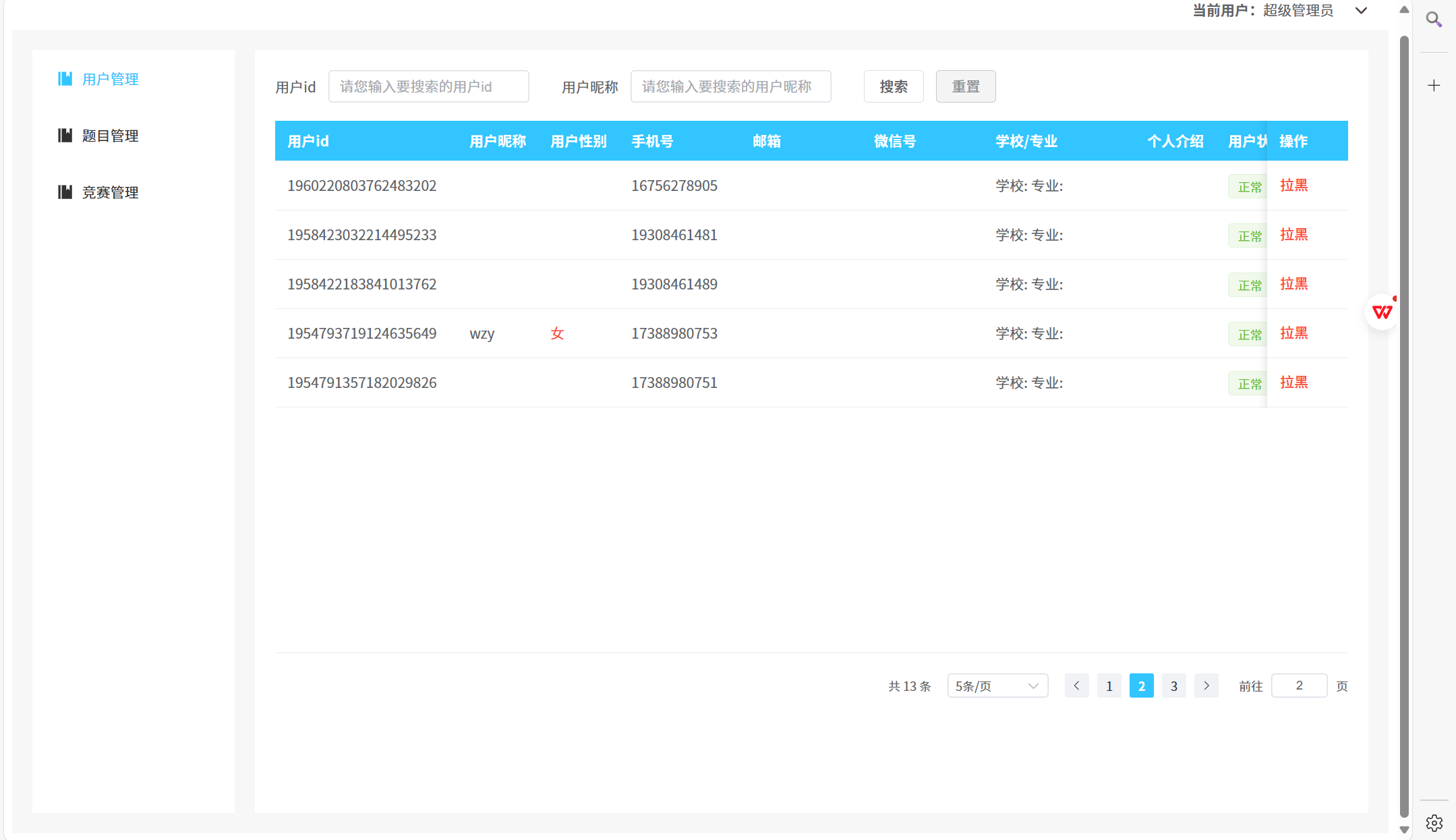Open the settings gear icon at bottom right
The width and height of the screenshot is (1456, 840).
tap(1434, 822)
